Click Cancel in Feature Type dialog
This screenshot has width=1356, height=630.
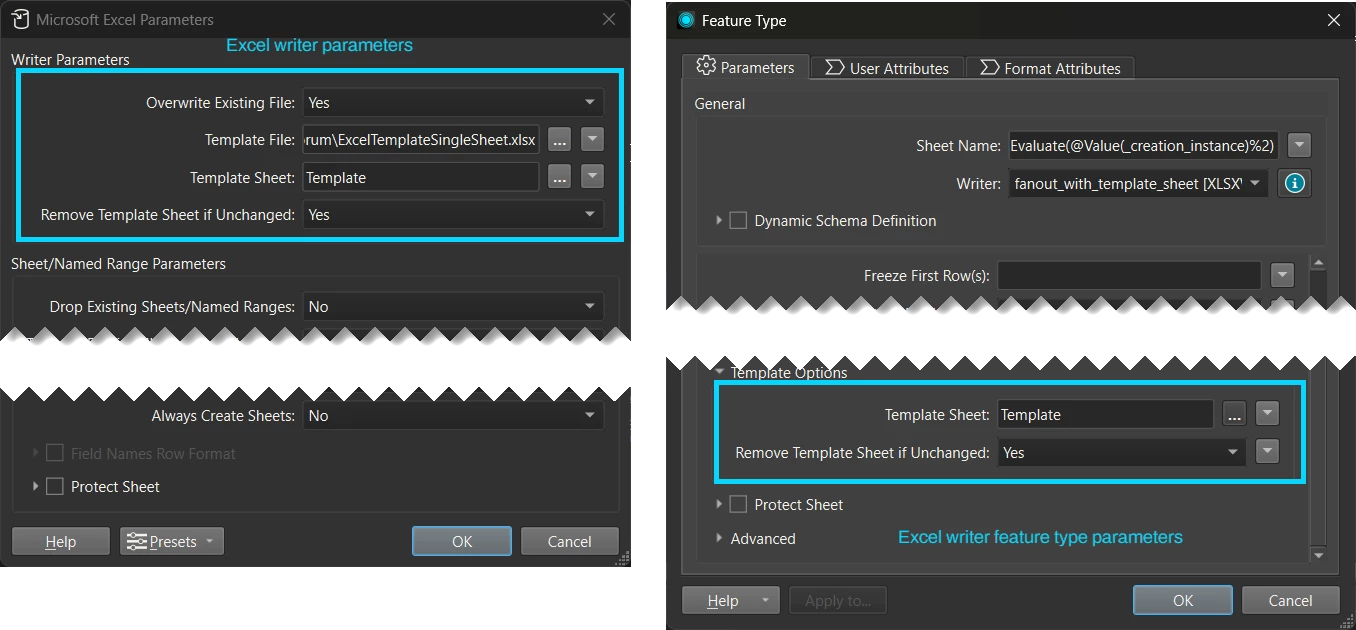tap(1291, 600)
